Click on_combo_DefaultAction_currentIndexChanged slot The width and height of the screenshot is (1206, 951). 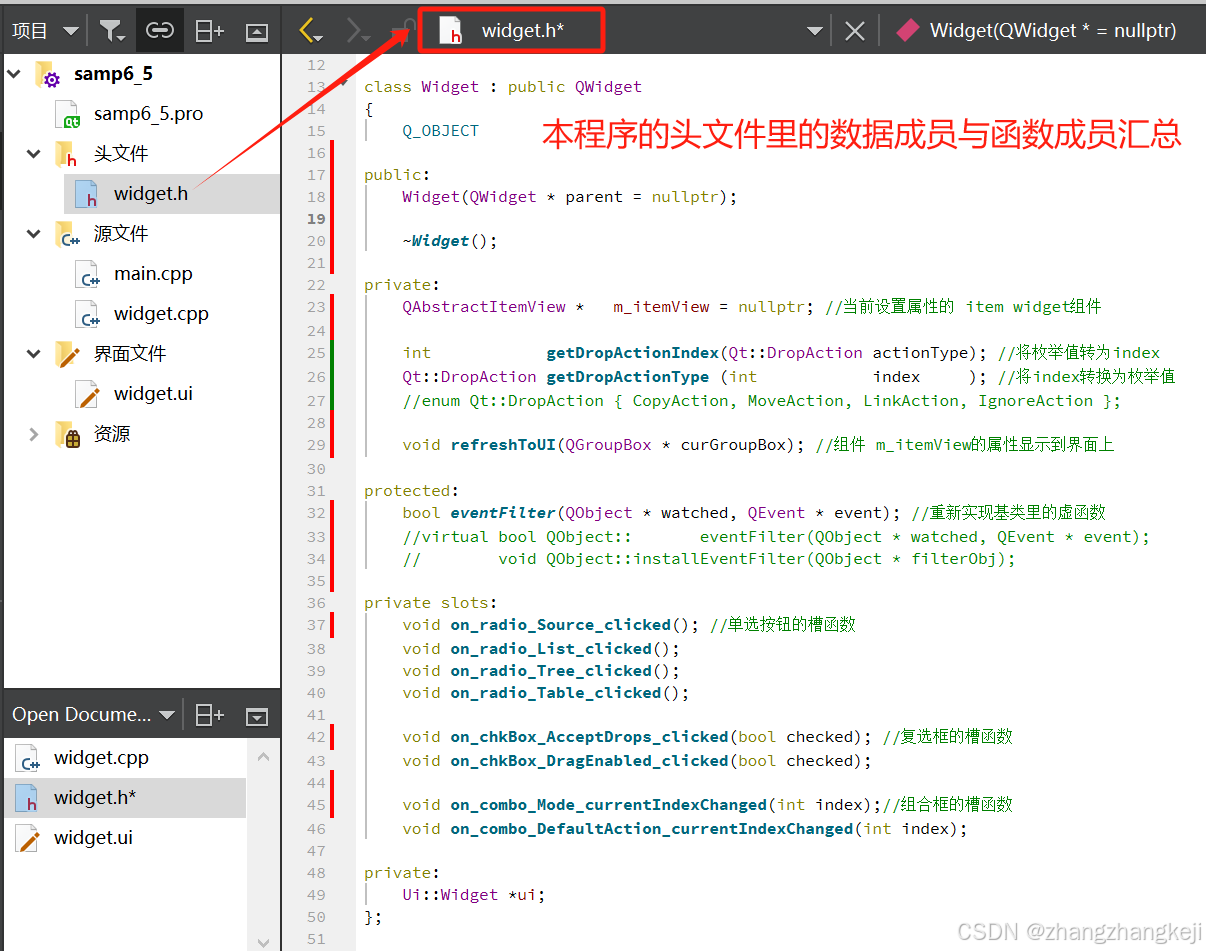651,829
